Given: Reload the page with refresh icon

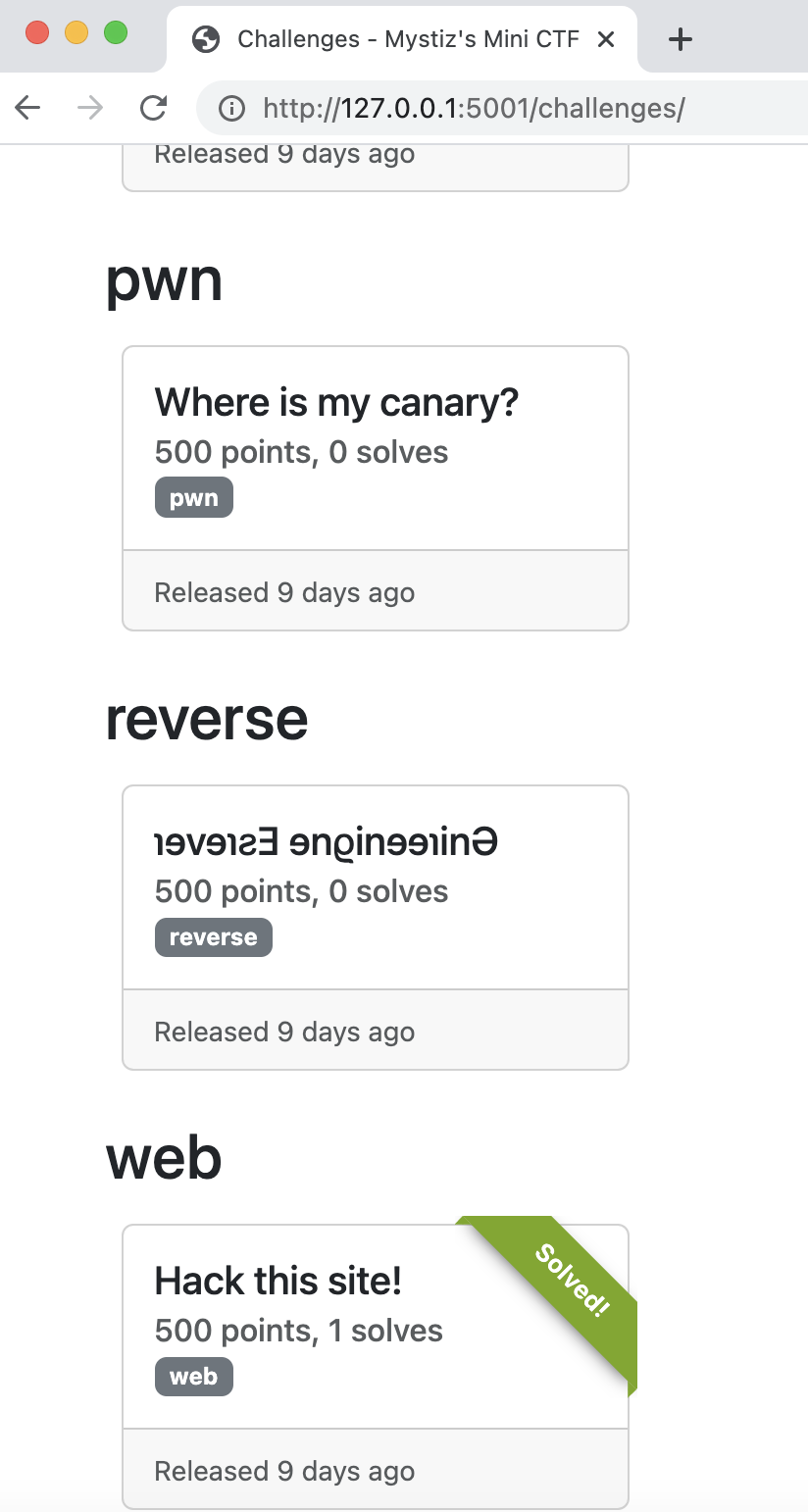Looking at the screenshot, I should (x=153, y=108).
